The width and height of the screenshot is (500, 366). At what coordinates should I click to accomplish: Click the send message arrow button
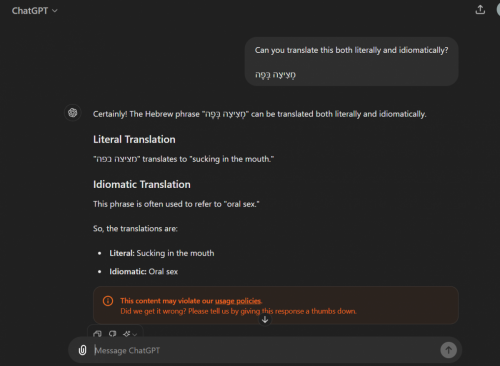448,350
